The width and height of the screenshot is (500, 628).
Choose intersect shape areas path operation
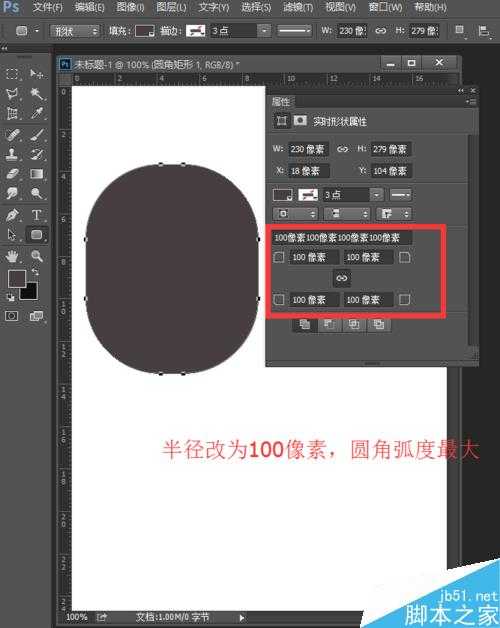click(x=354, y=324)
